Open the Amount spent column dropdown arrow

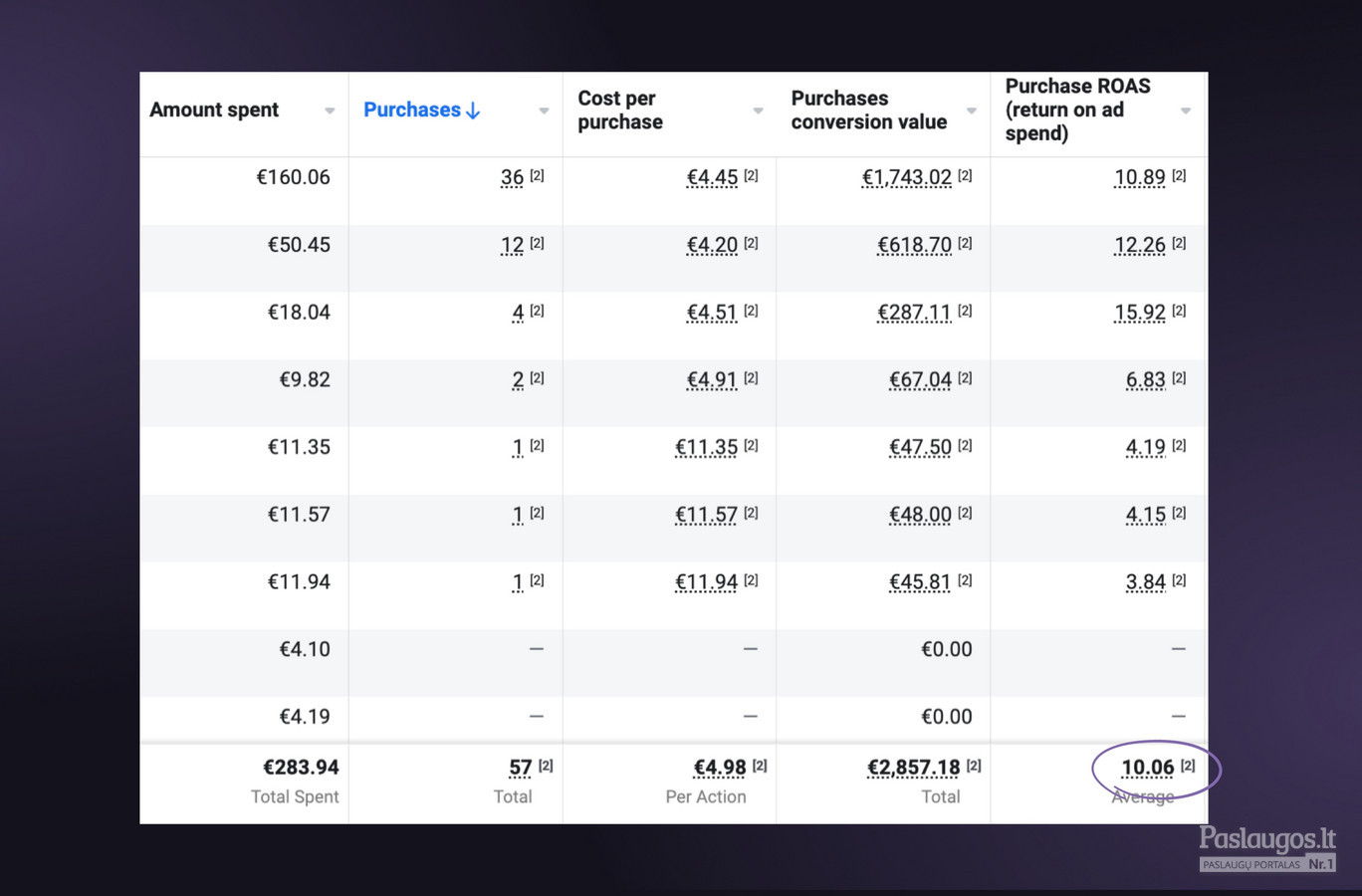[330, 111]
